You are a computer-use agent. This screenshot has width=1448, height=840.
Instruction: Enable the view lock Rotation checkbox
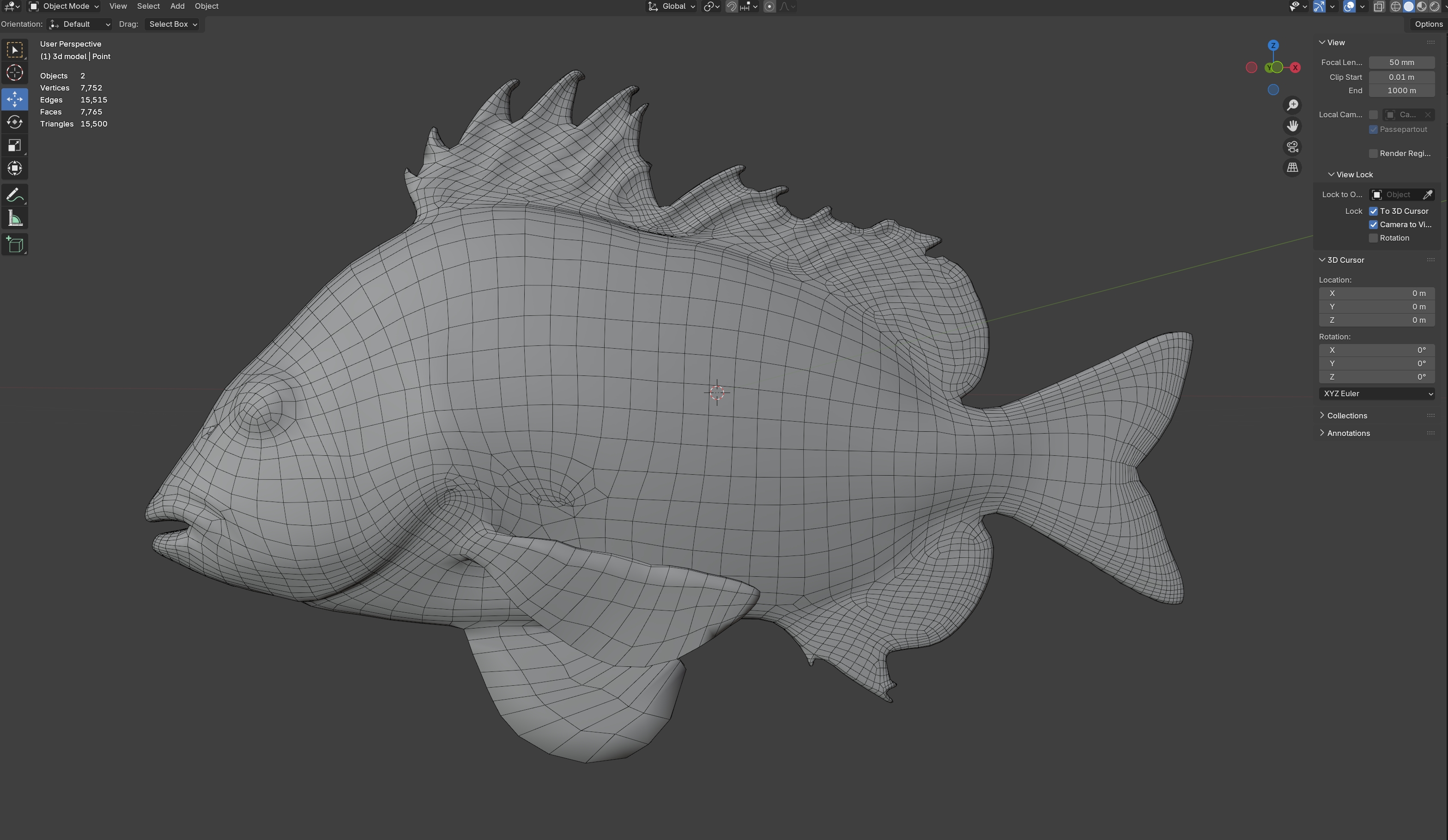click(x=1373, y=238)
